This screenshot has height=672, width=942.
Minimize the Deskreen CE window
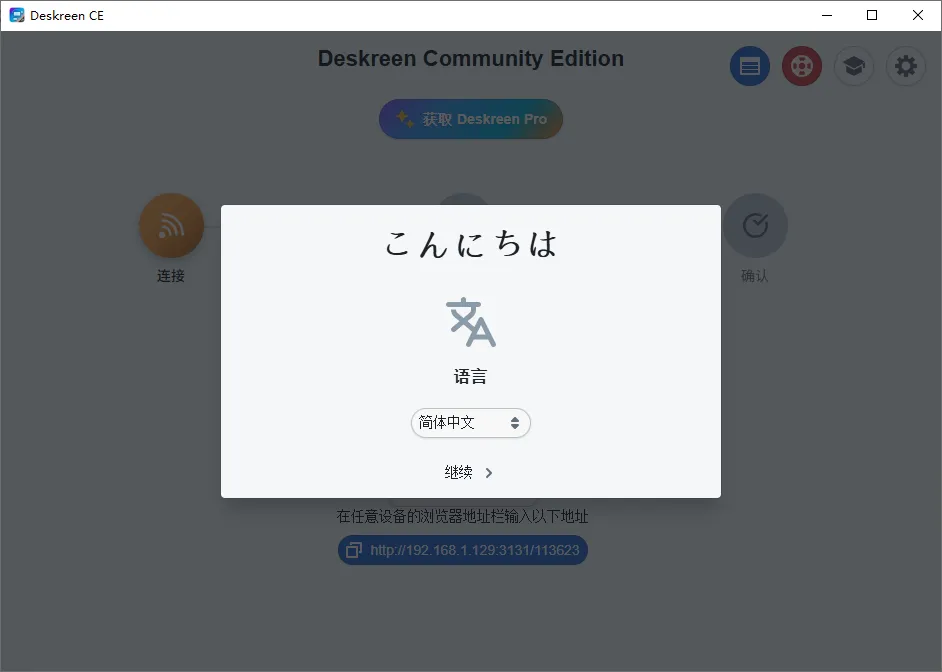pos(827,16)
